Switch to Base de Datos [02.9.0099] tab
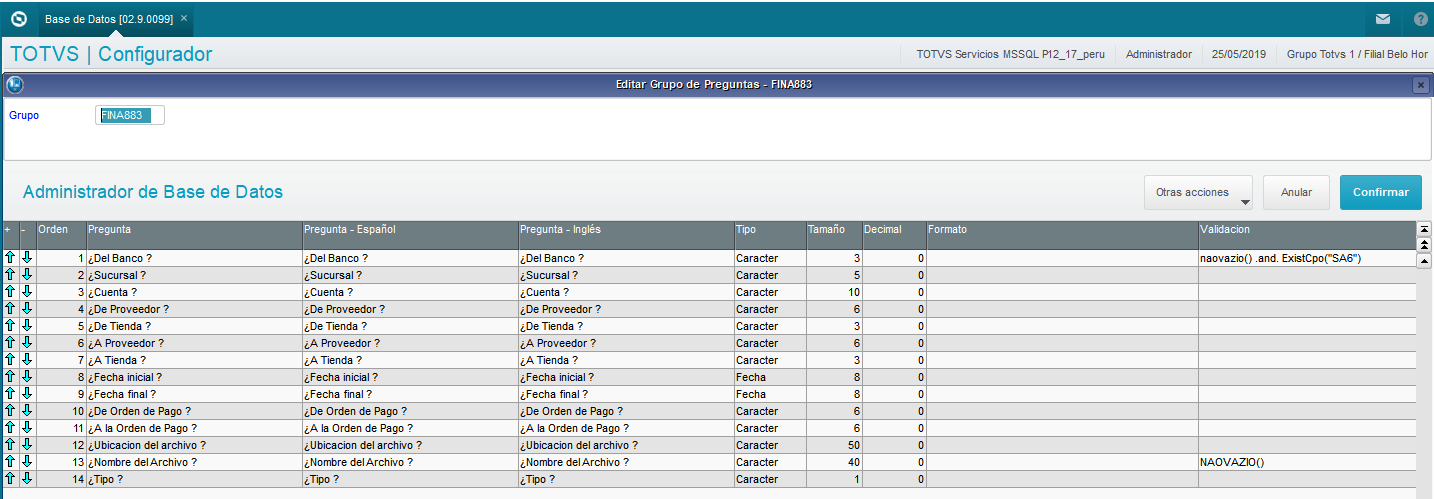The image size is (1434, 499). pyautogui.click(x=109, y=19)
